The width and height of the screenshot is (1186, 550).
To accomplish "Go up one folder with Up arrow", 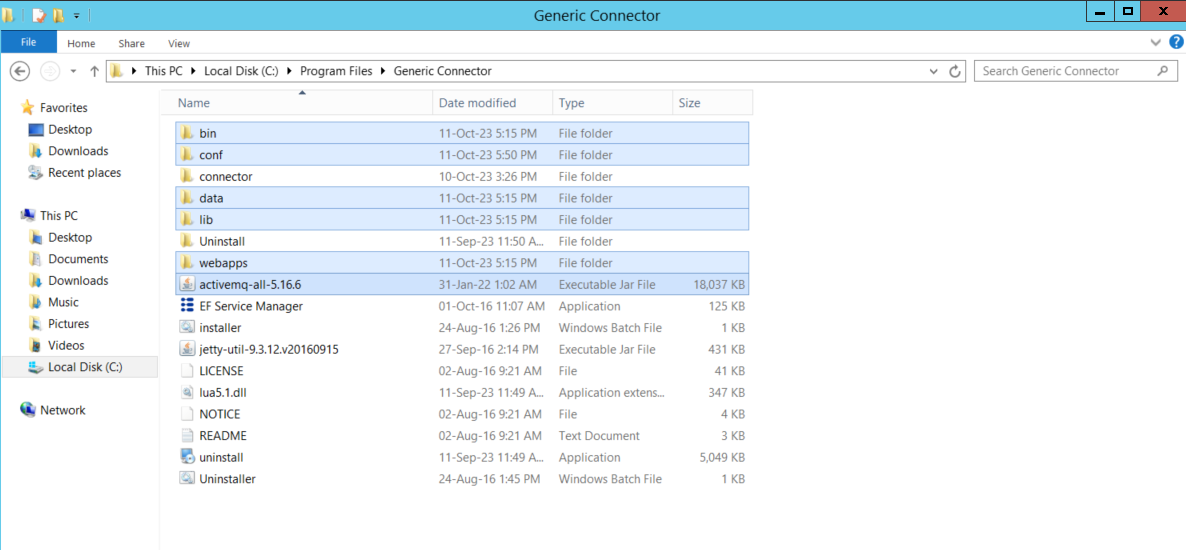I will point(95,71).
